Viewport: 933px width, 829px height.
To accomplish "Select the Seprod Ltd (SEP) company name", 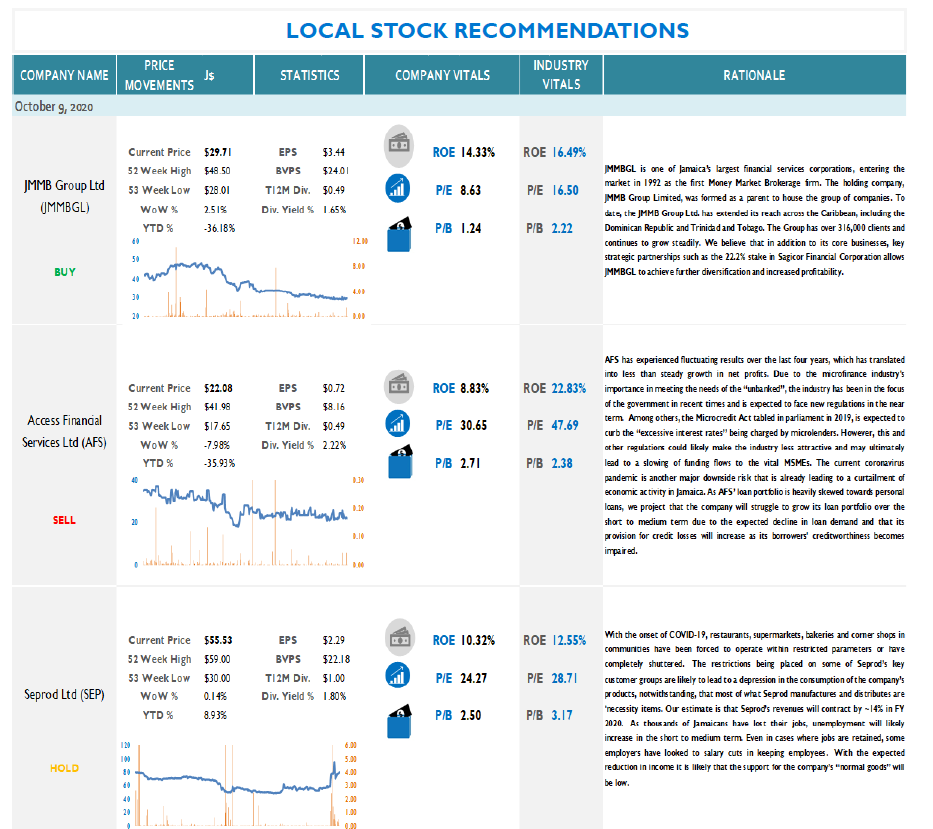I will click(64, 695).
